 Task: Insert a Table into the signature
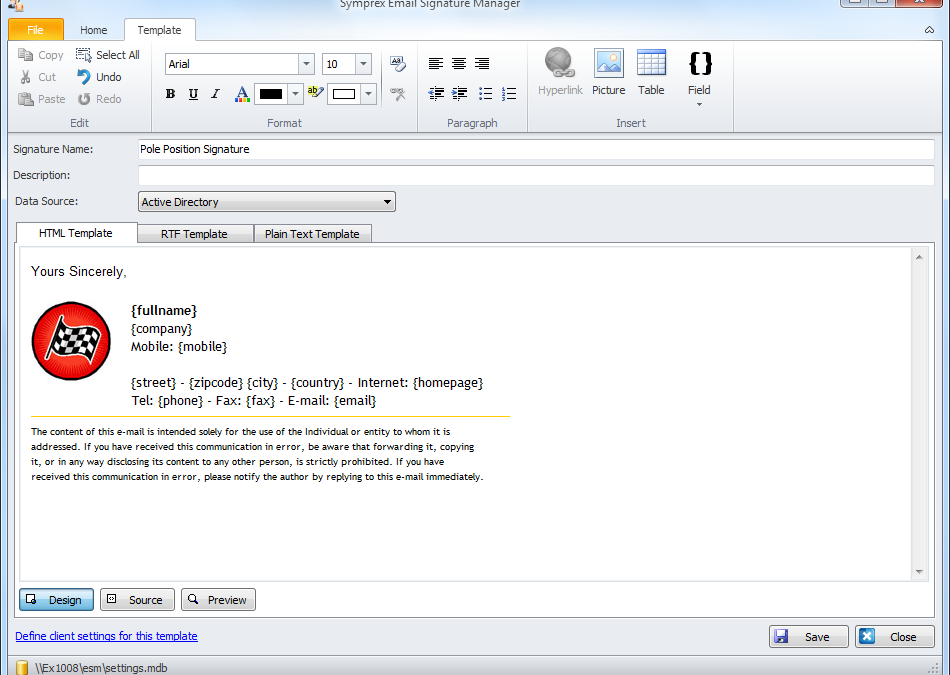[651, 68]
